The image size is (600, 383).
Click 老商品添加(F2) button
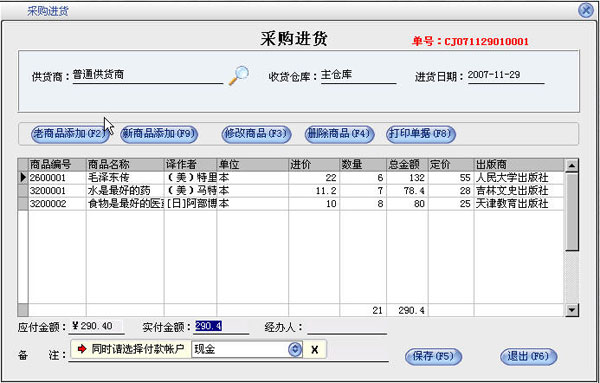[70, 134]
